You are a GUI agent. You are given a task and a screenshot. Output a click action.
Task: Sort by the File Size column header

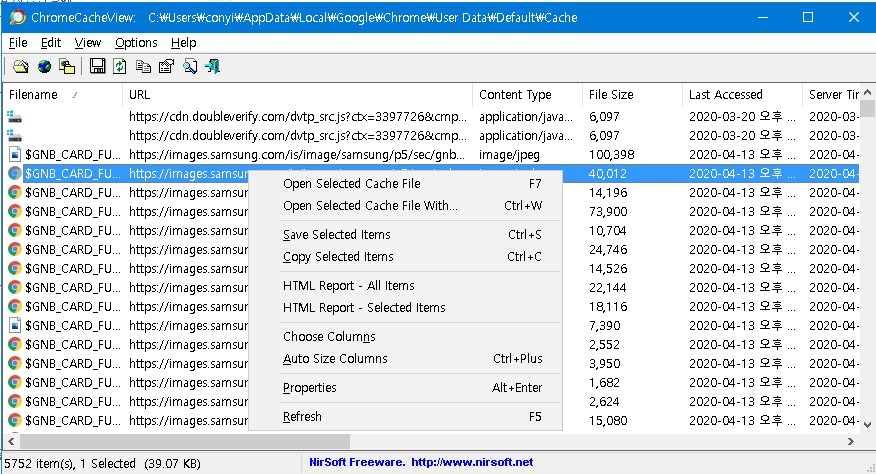(x=631, y=95)
